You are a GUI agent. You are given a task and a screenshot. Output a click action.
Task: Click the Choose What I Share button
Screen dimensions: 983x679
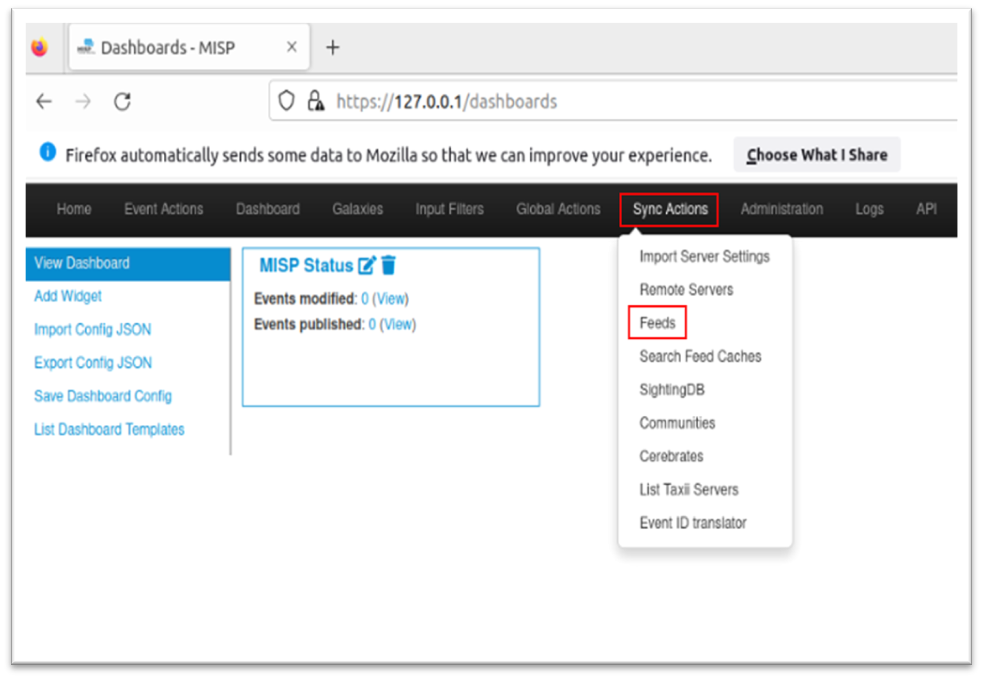click(x=816, y=154)
